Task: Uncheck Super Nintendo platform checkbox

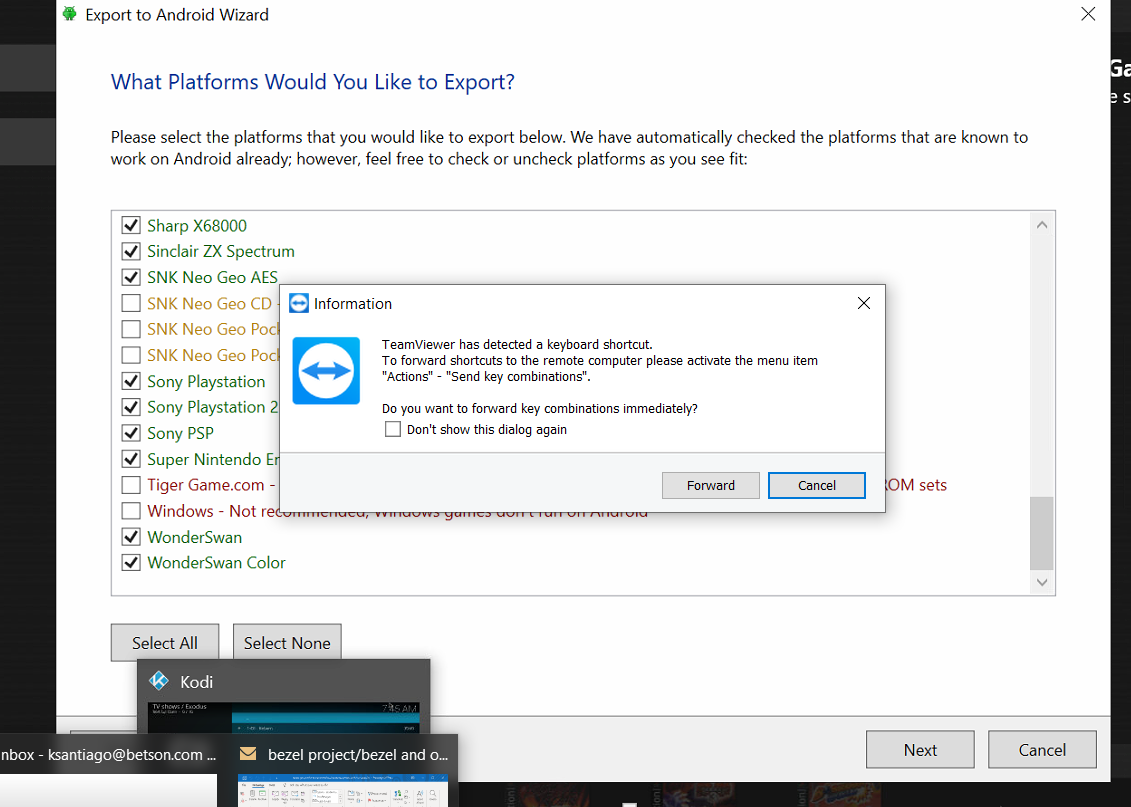Action: (x=131, y=459)
